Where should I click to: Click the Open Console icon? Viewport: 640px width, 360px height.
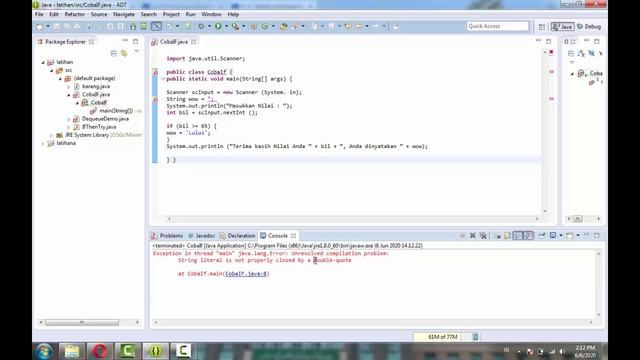(x=570, y=236)
